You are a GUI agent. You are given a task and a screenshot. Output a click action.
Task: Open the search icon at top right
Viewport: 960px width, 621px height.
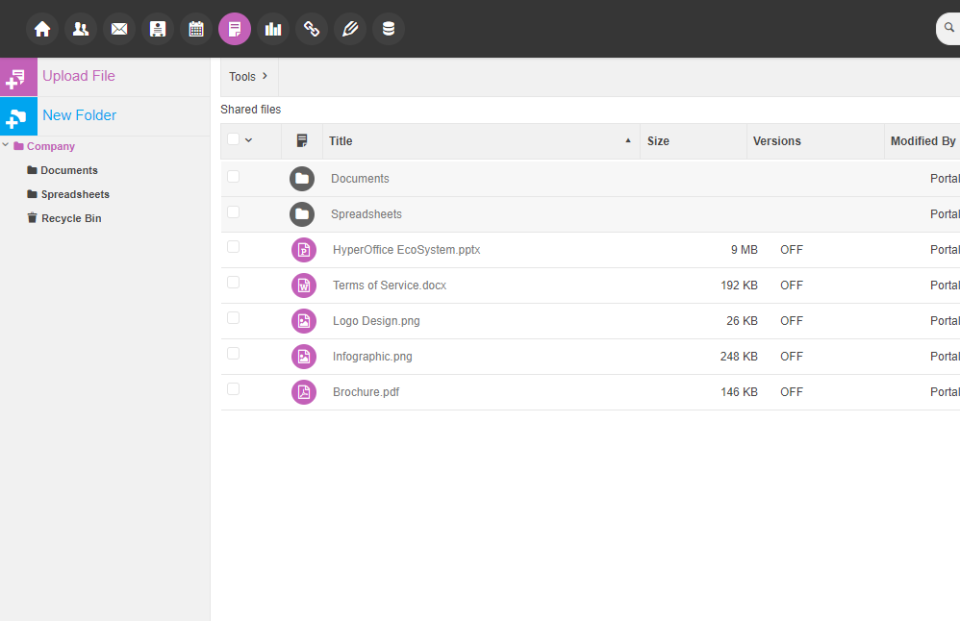pyautogui.click(x=948, y=28)
